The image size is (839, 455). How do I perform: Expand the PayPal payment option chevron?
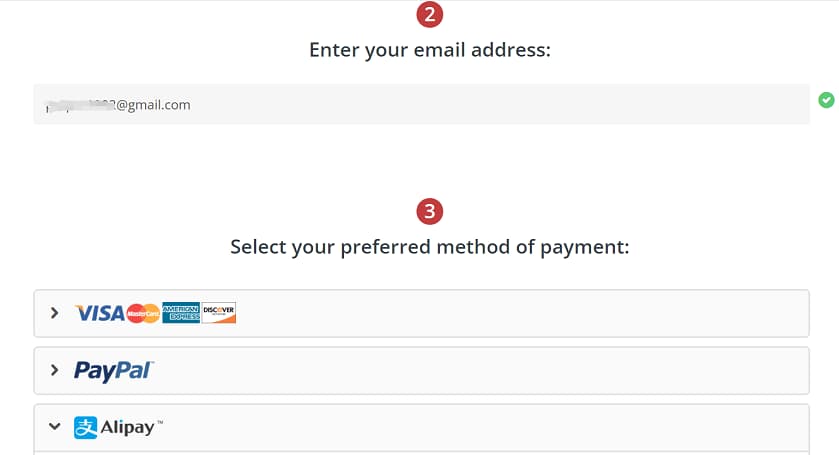pos(55,371)
